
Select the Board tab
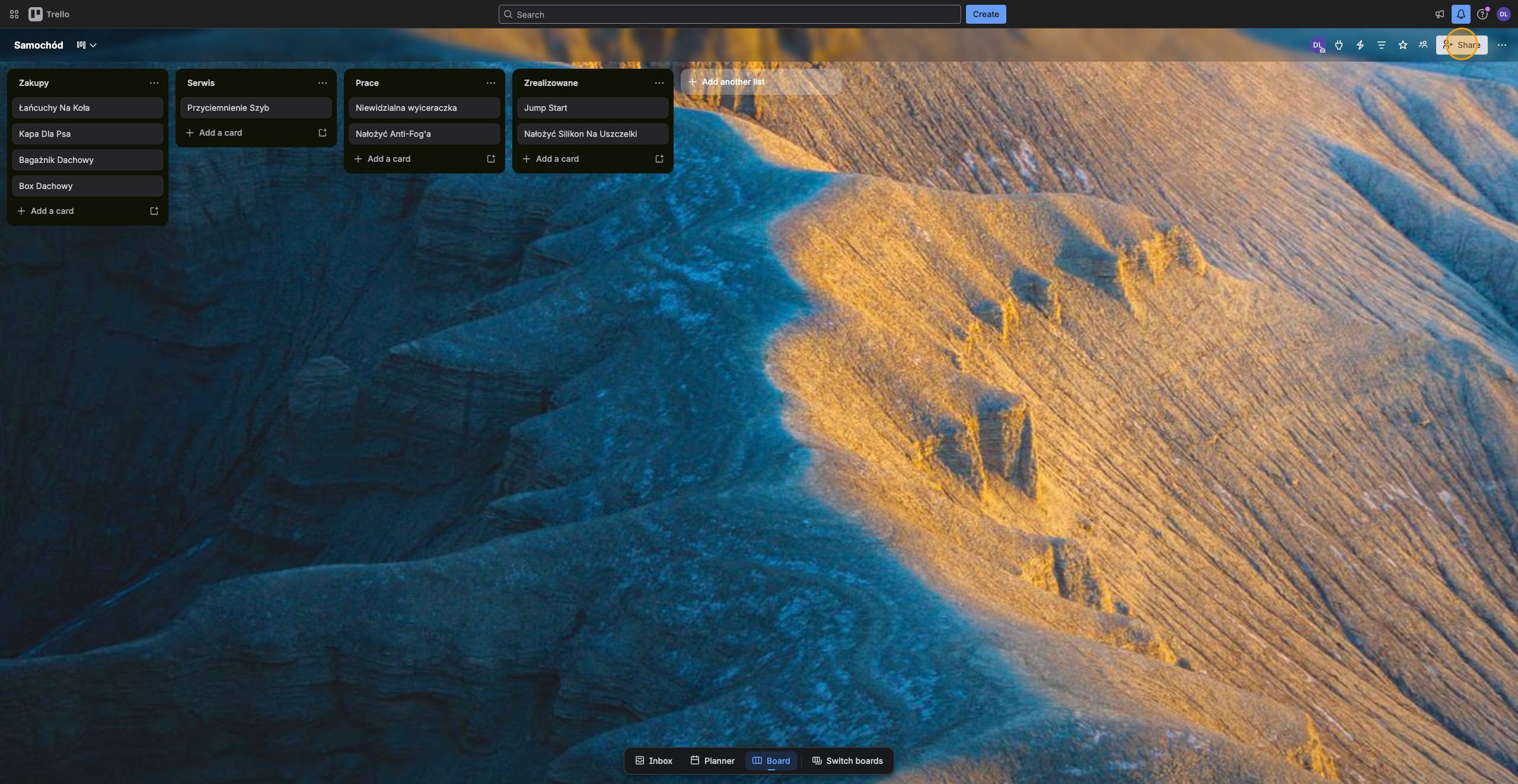(x=771, y=761)
